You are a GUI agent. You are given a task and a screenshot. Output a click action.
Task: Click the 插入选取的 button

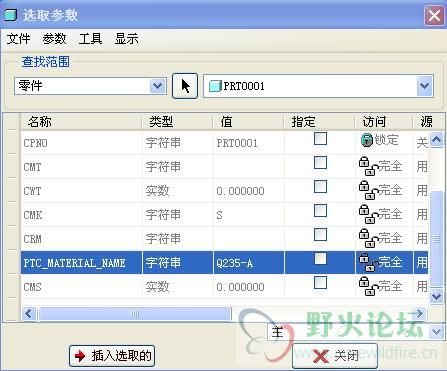tap(112, 356)
